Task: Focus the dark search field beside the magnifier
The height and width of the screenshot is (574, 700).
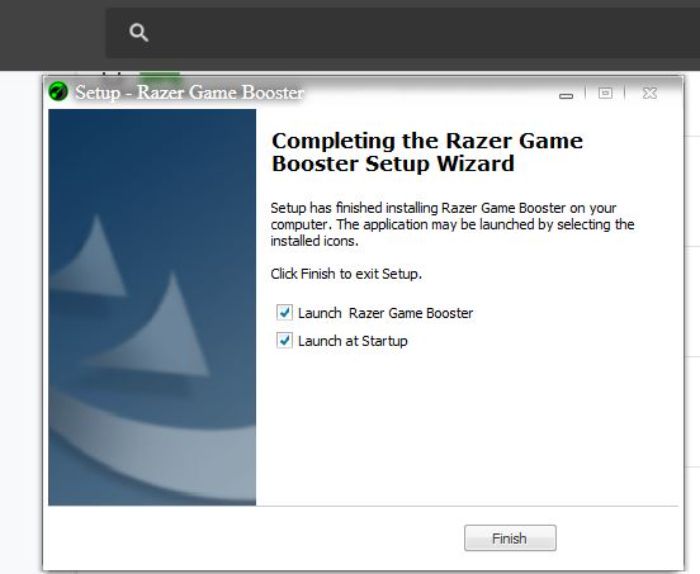Action: tap(426, 33)
